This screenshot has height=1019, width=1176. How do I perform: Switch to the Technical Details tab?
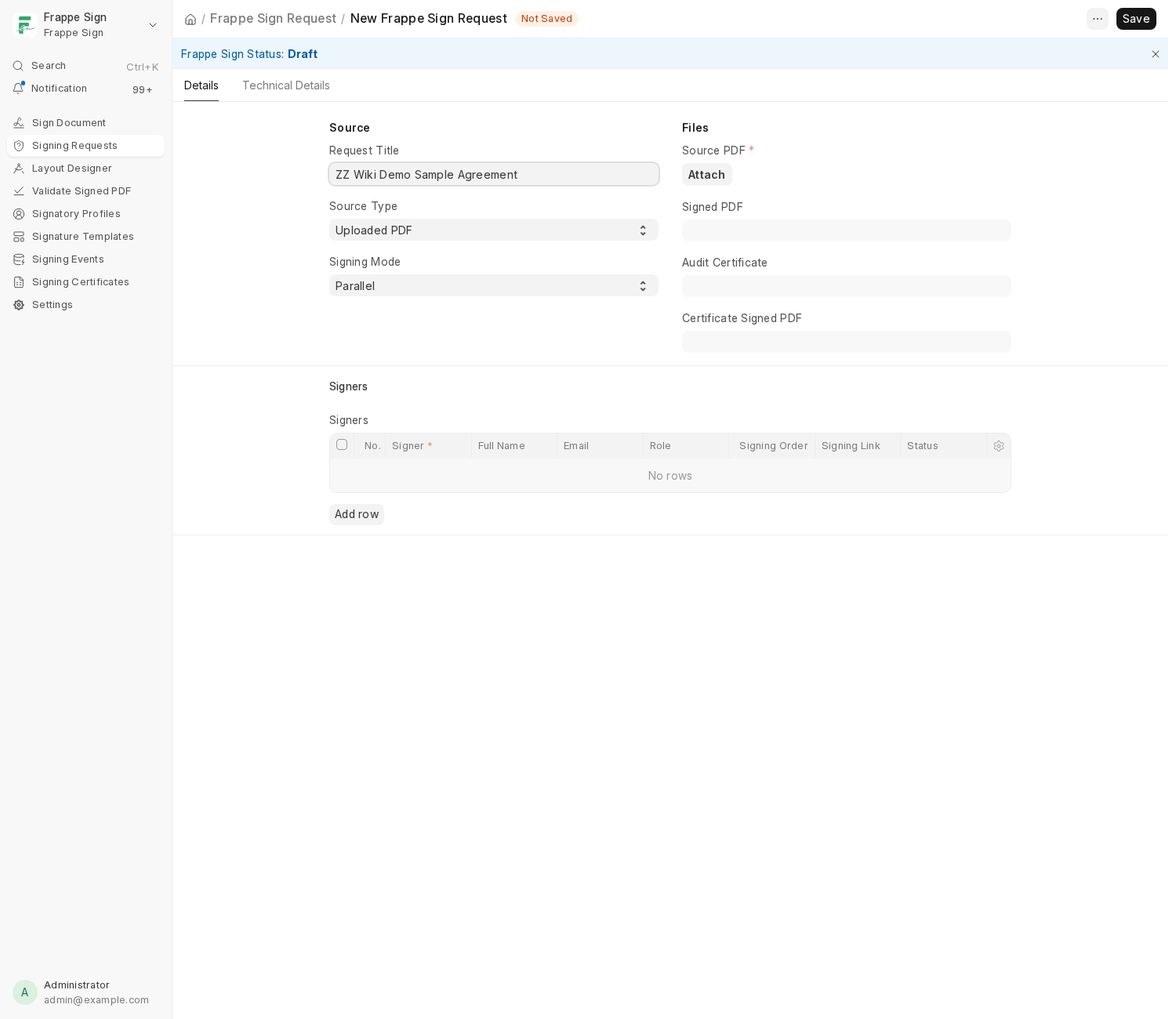286,85
